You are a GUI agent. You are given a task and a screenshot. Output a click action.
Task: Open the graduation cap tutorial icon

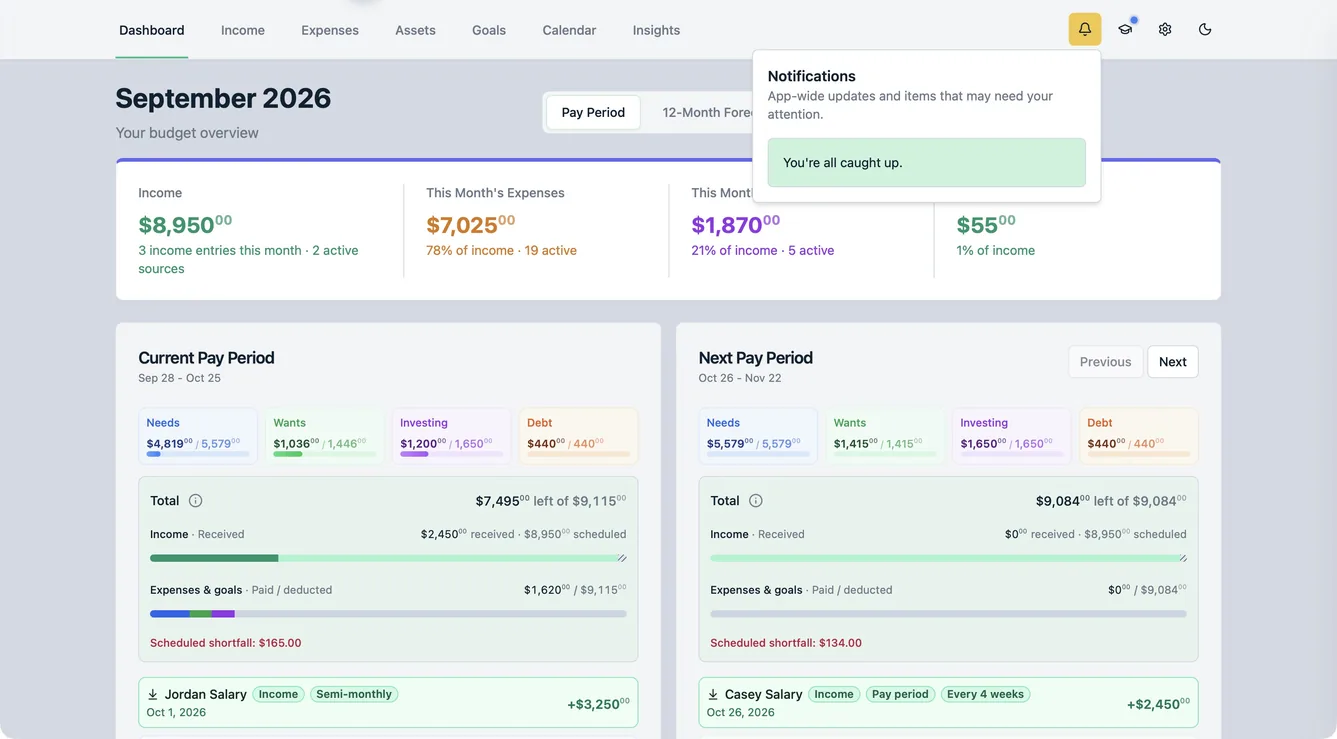click(x=1125, y=29)
